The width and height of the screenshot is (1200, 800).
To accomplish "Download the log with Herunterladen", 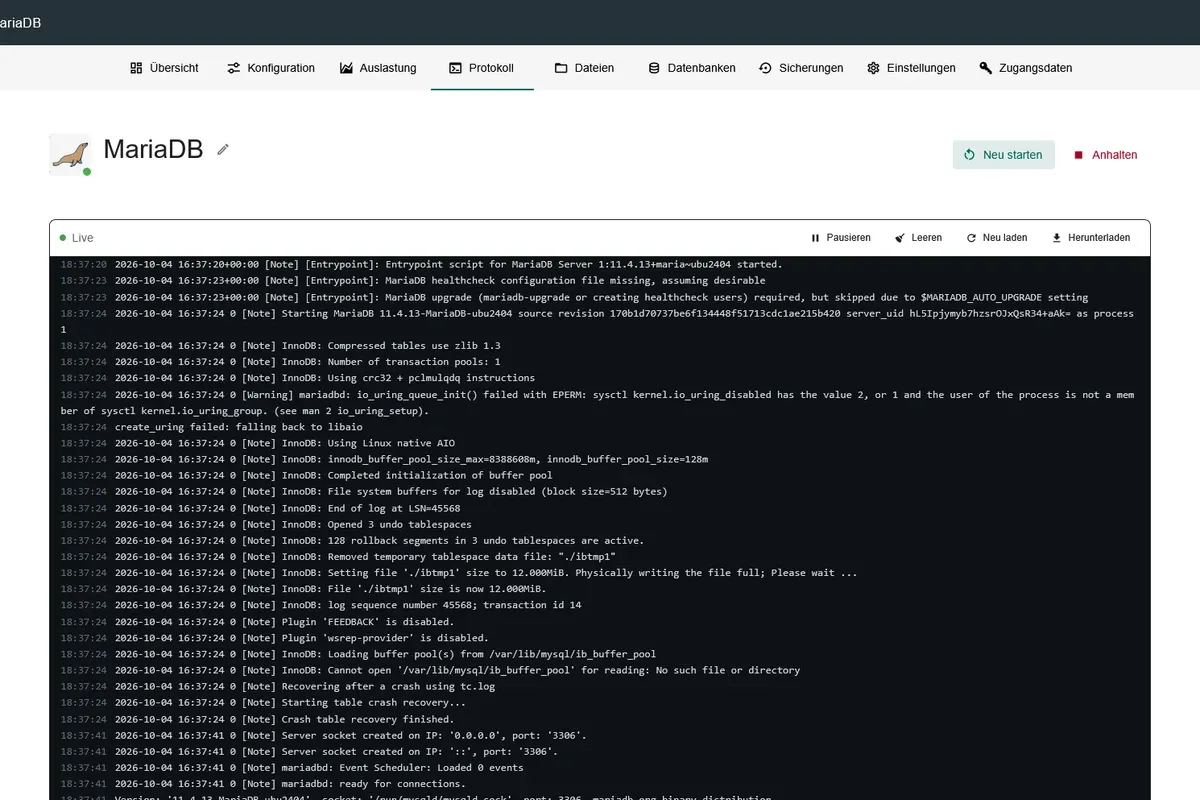I will (1090, 238).
